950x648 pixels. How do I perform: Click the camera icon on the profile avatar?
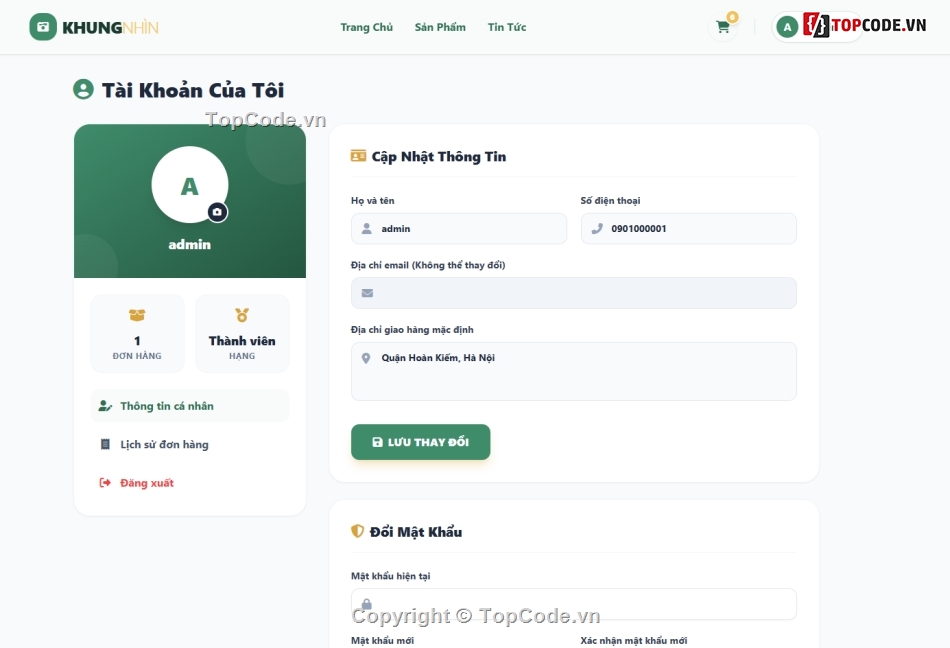coord(218,212)
